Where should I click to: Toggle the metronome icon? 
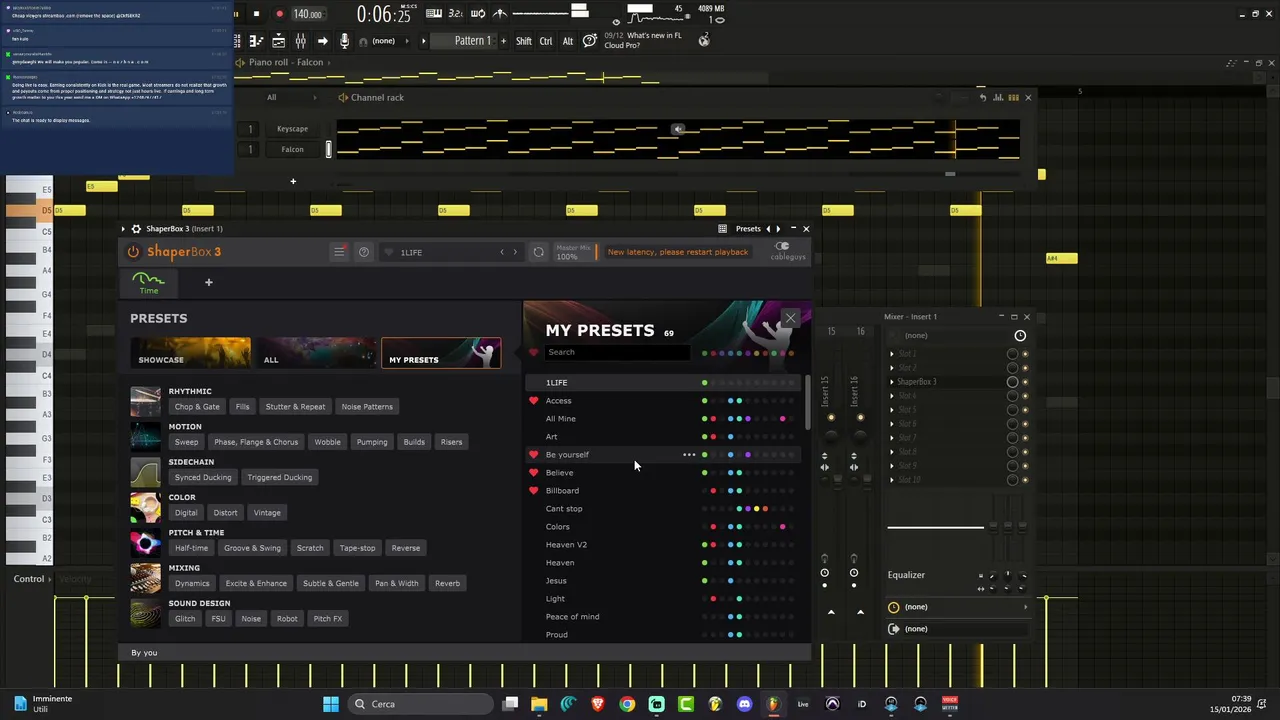(x=501, y=14)
